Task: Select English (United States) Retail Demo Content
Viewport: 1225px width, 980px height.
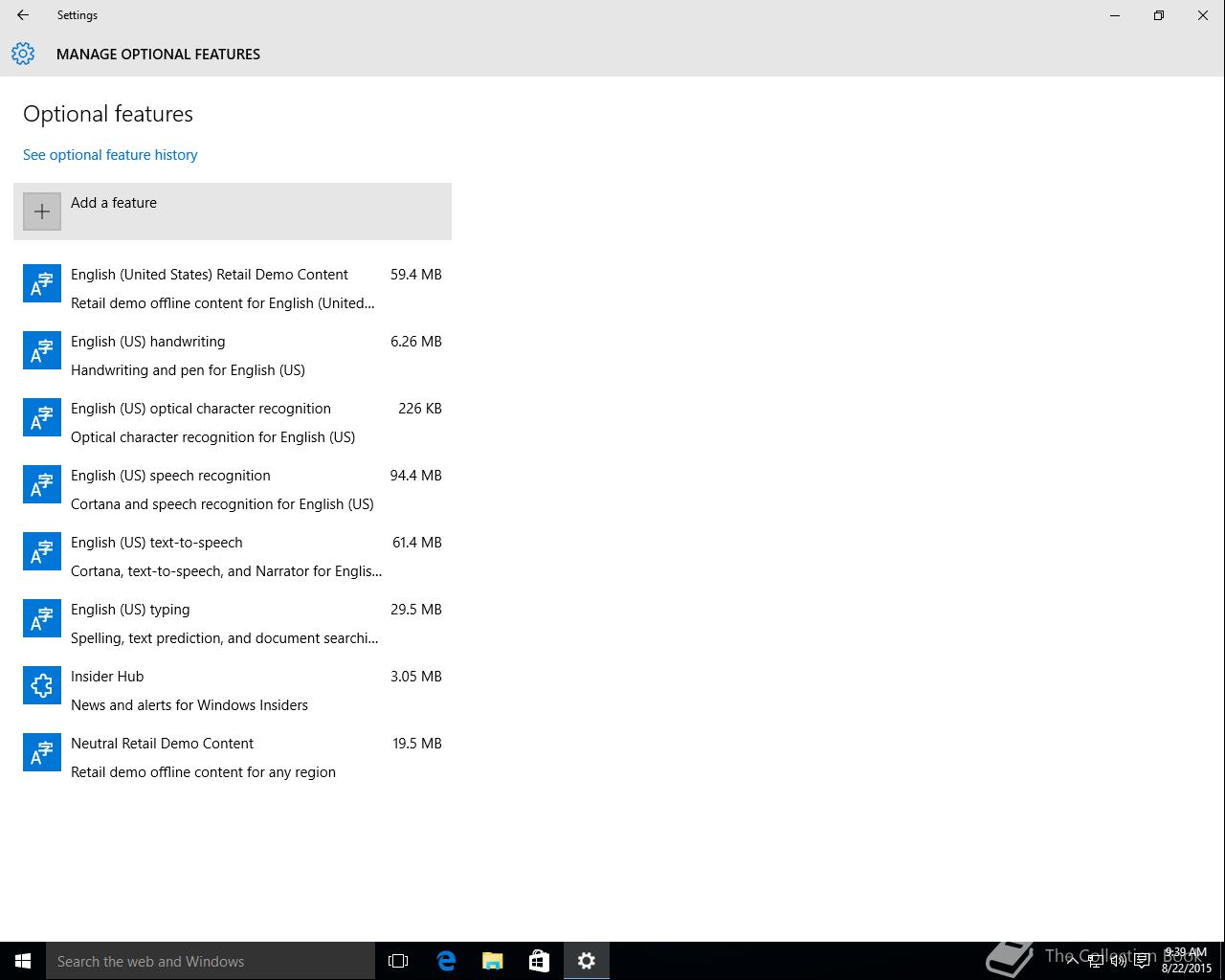Action: tap(233, 288)
